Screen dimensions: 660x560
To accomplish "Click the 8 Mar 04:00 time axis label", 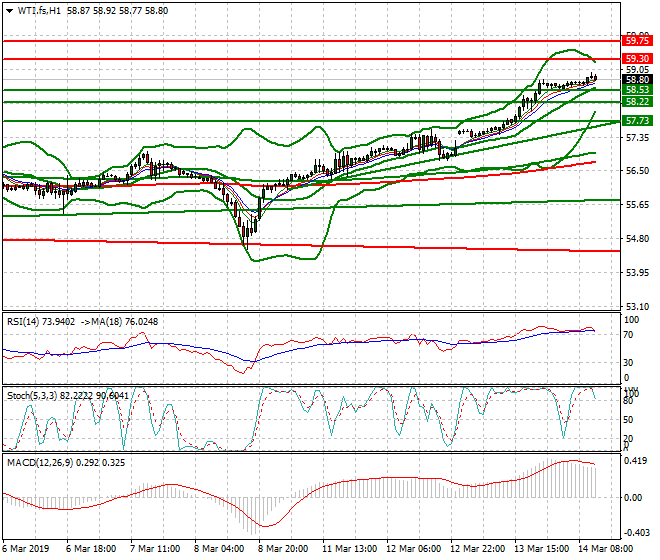I will pyautogui.click(x=219, y=549).
